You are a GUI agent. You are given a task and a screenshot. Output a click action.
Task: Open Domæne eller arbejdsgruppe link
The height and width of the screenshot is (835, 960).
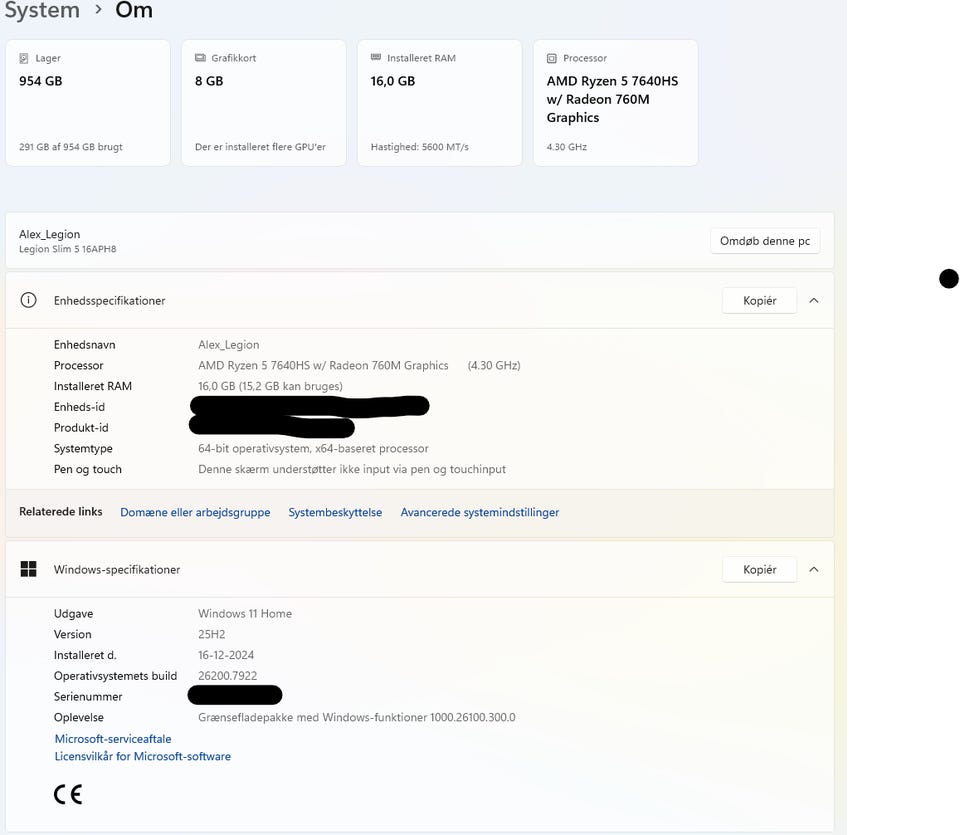pyautogui.click(x=195, y=512)
